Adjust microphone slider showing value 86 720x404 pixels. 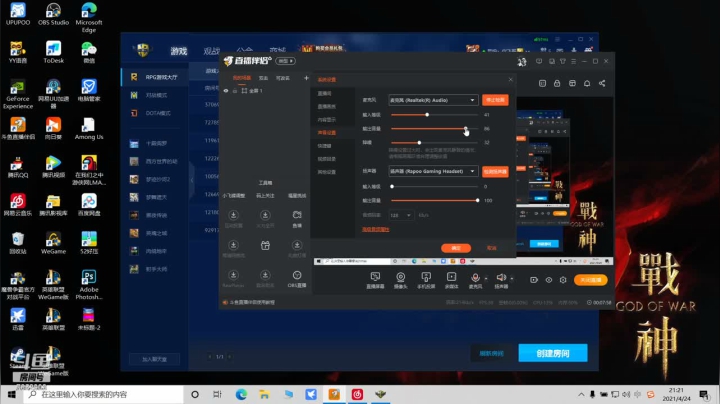(x=465, y=129)
